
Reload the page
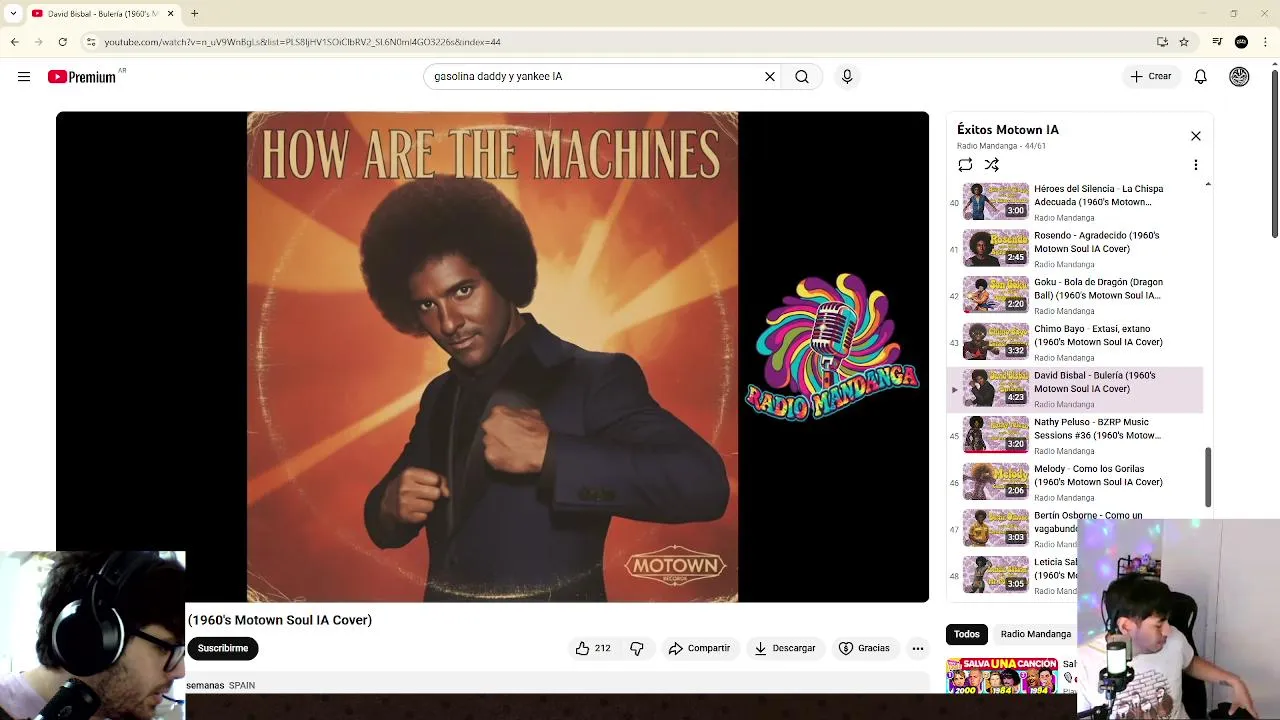pos(62,42)
